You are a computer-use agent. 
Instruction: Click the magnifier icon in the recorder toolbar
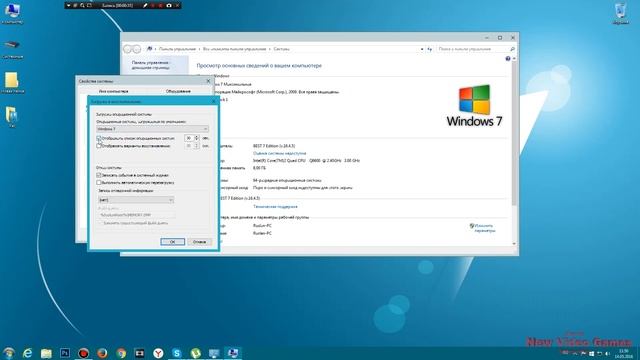click(x=82, y=5)
